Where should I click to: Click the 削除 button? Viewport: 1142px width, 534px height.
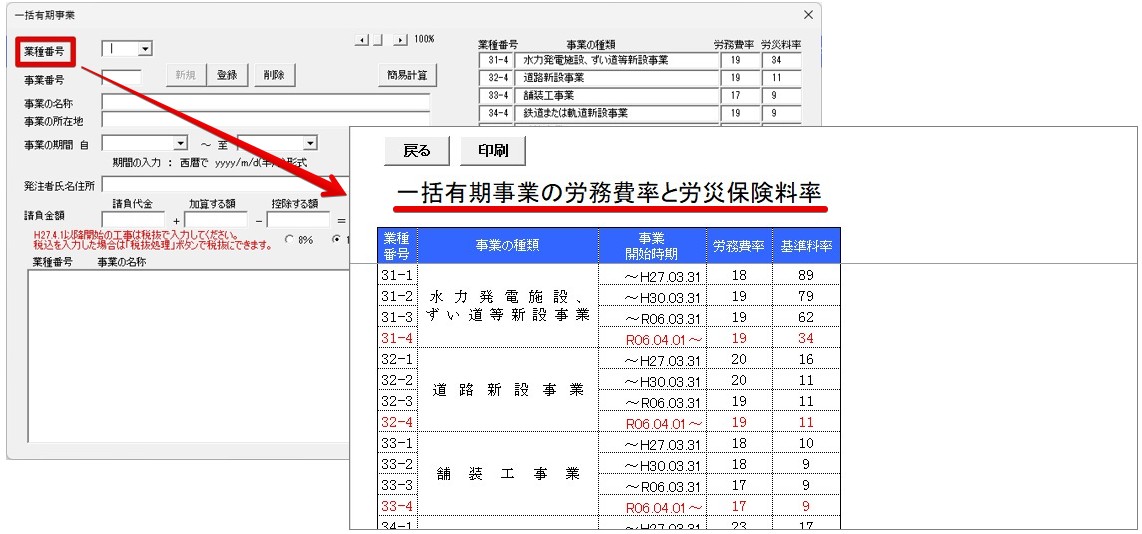(275, 75)
